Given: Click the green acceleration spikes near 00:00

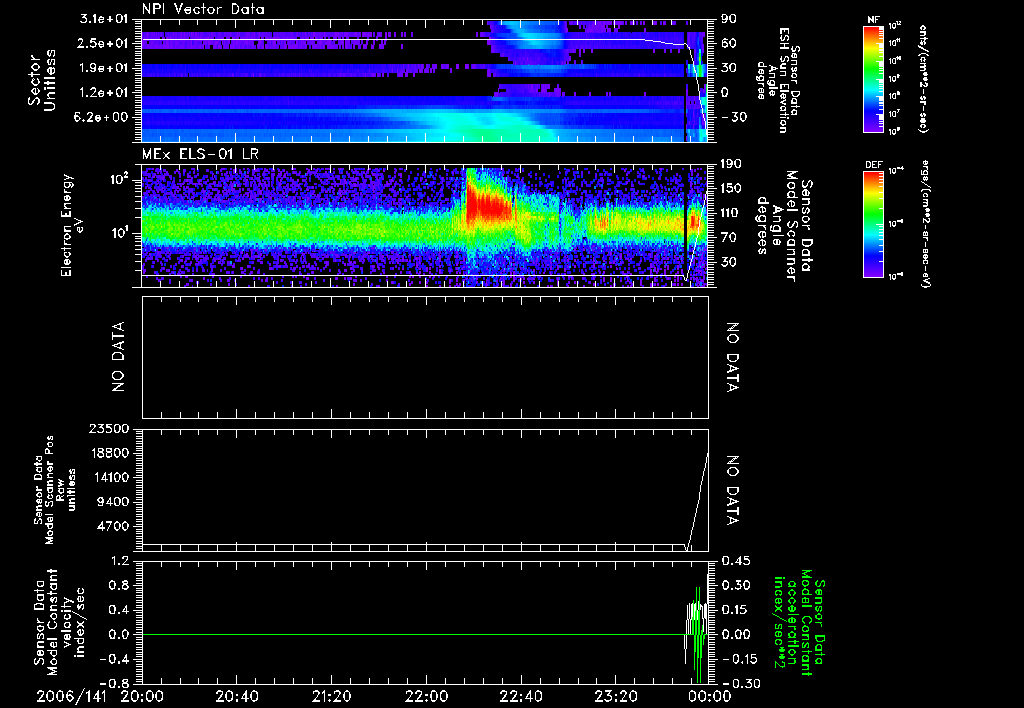Looking at the screenshot, I should (x=698, y=635).
